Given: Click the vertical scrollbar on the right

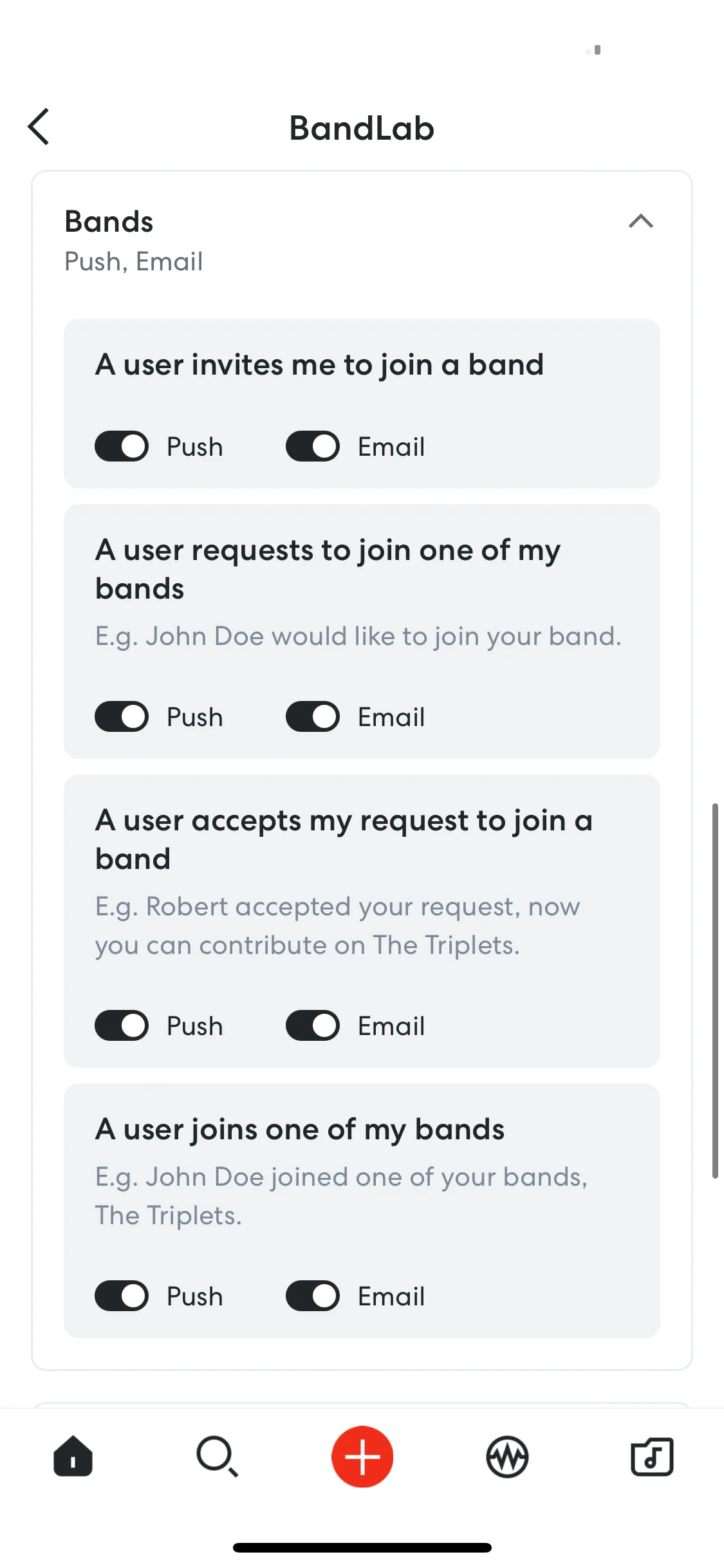Looking at the screenshot, I should pyautogui.click(x=715, y=991).
